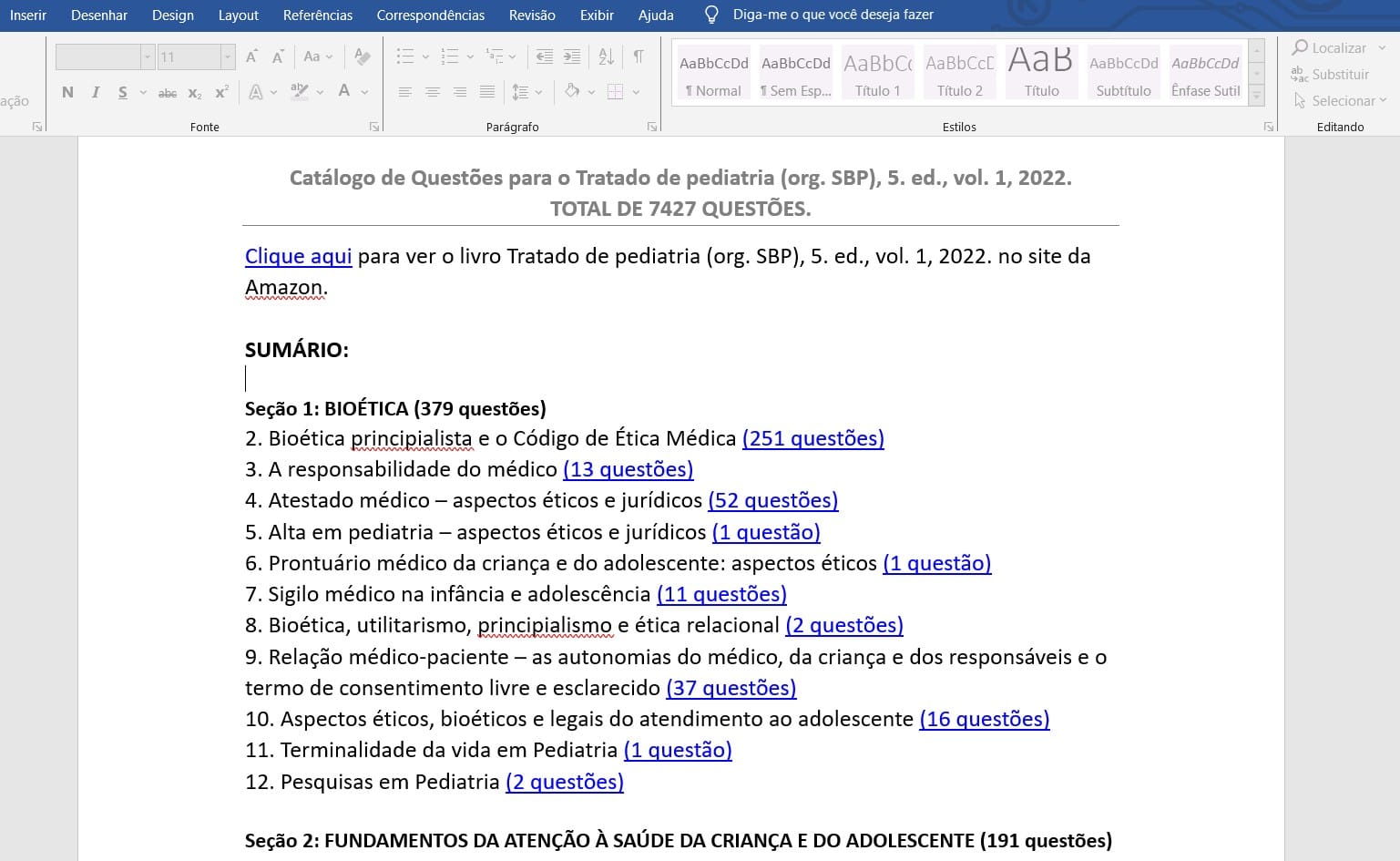
Task: Apply the Ênfase Sutil style
Action: click(x=1206, y=72)
